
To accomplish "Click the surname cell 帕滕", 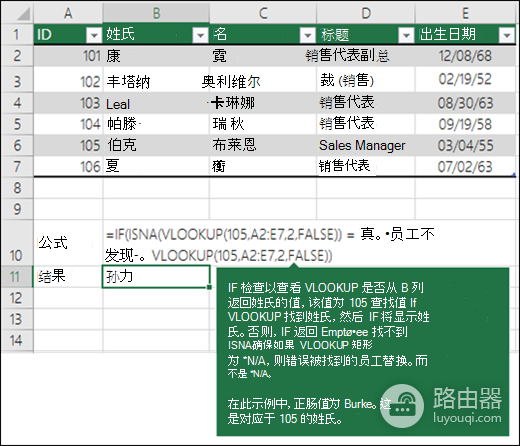I will click(x=156, y=124).
